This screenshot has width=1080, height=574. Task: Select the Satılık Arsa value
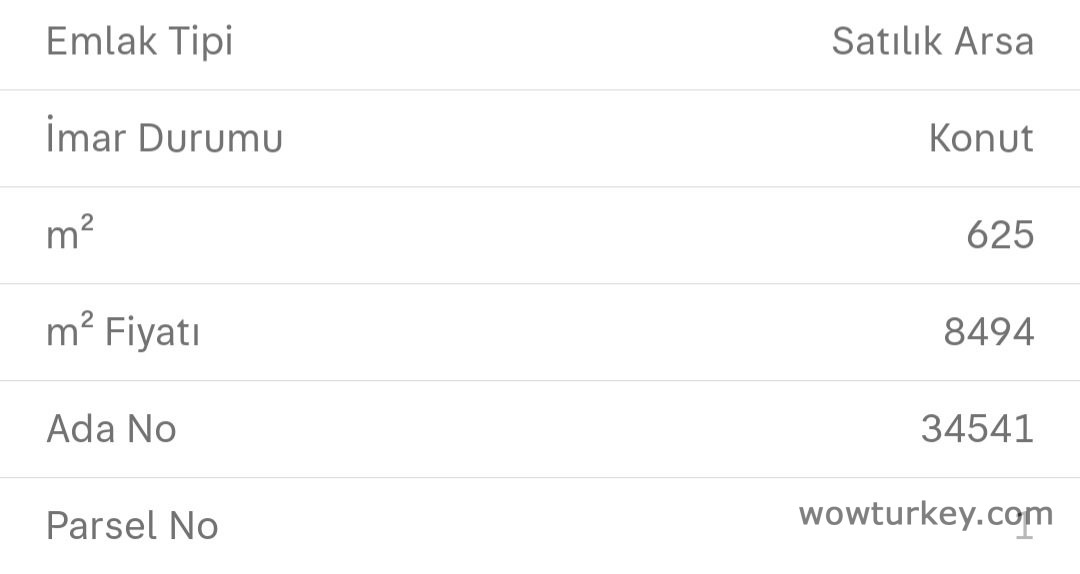[x=932, y=42]
